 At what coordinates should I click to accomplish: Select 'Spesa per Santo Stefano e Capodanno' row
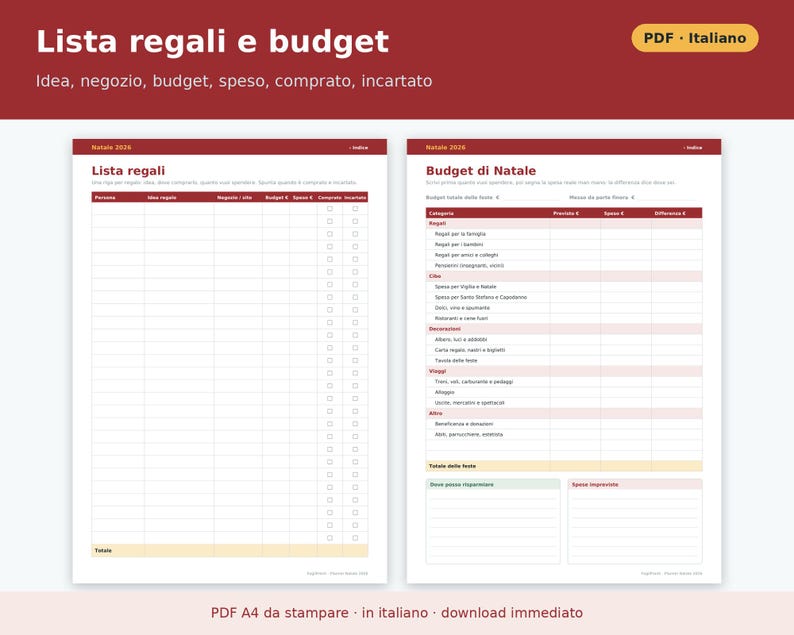(x=564, y=297)
